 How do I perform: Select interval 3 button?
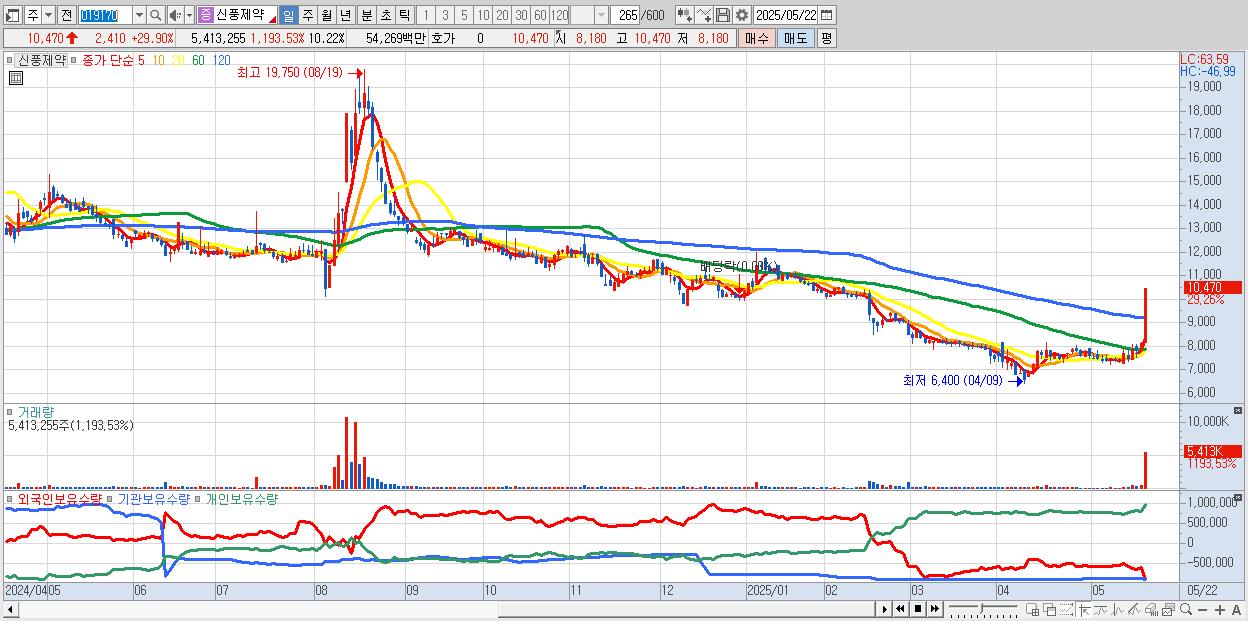445,15
